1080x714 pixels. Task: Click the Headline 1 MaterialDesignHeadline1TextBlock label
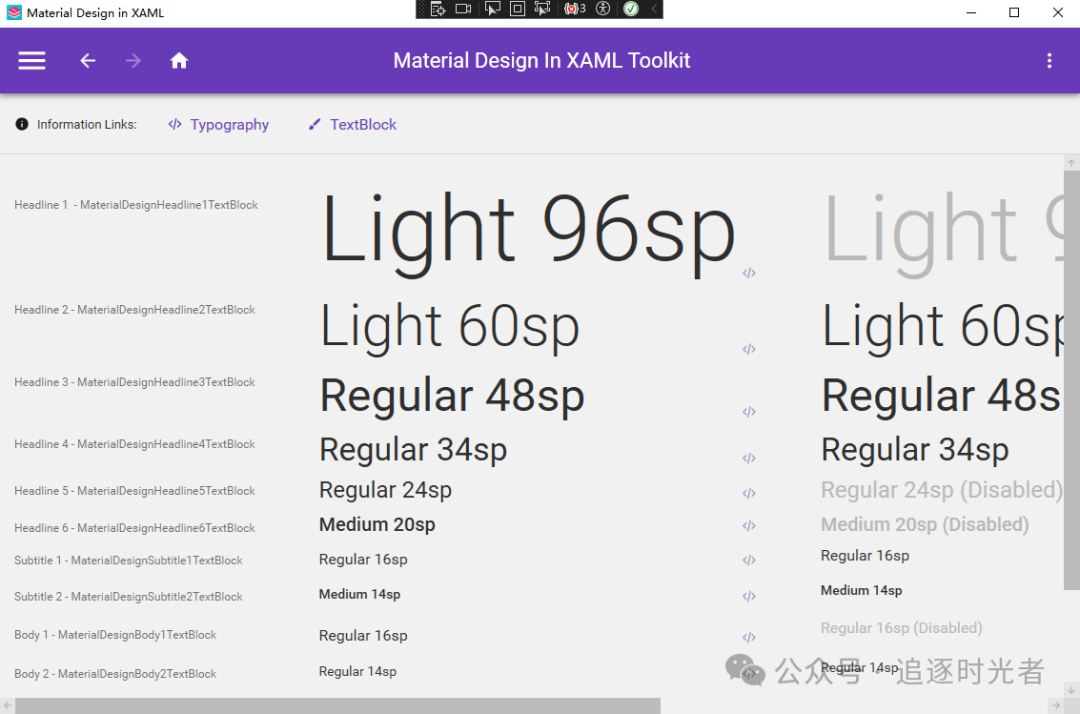[135, 204]
